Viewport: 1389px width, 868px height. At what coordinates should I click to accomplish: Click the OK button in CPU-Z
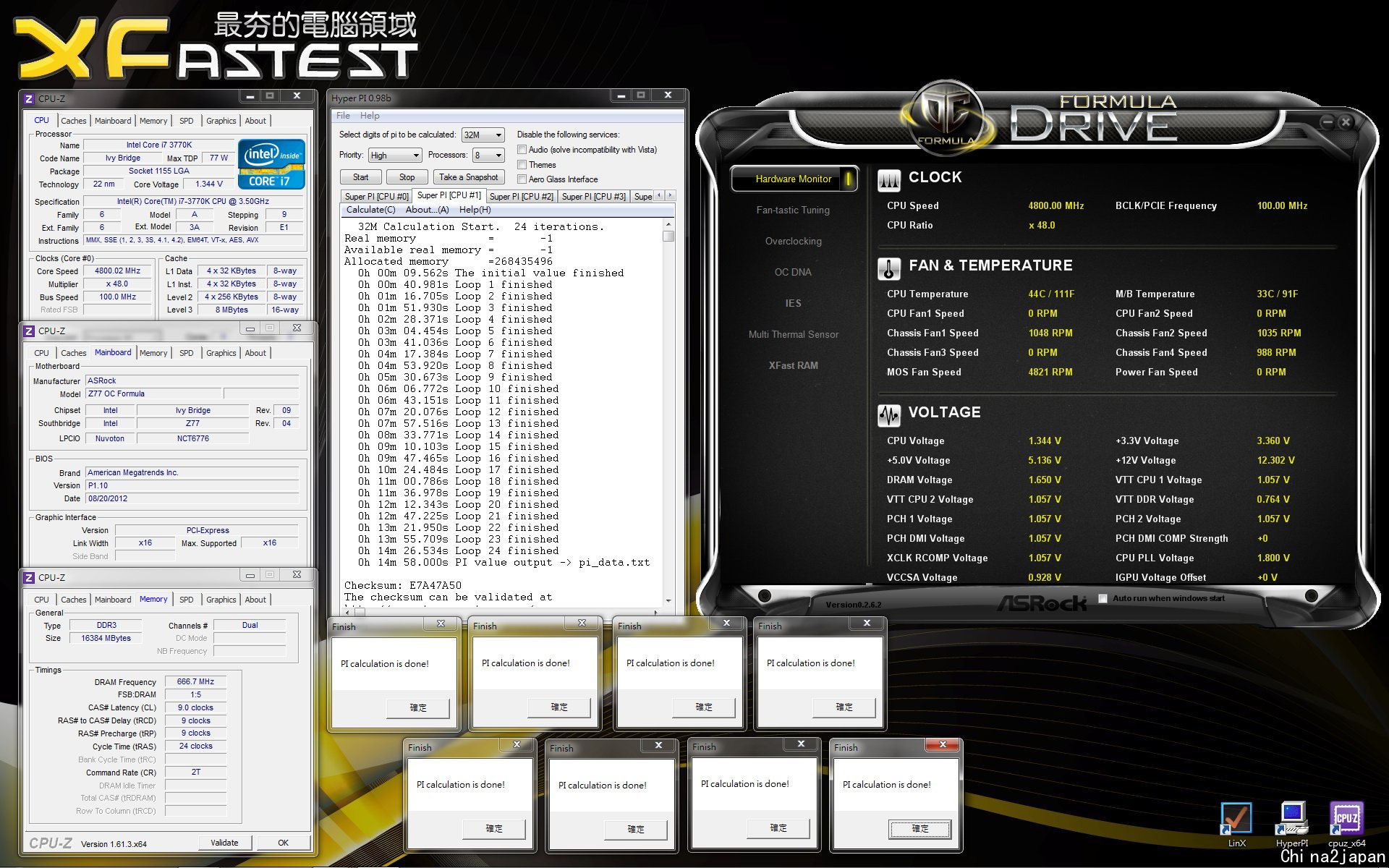point(283,843)
